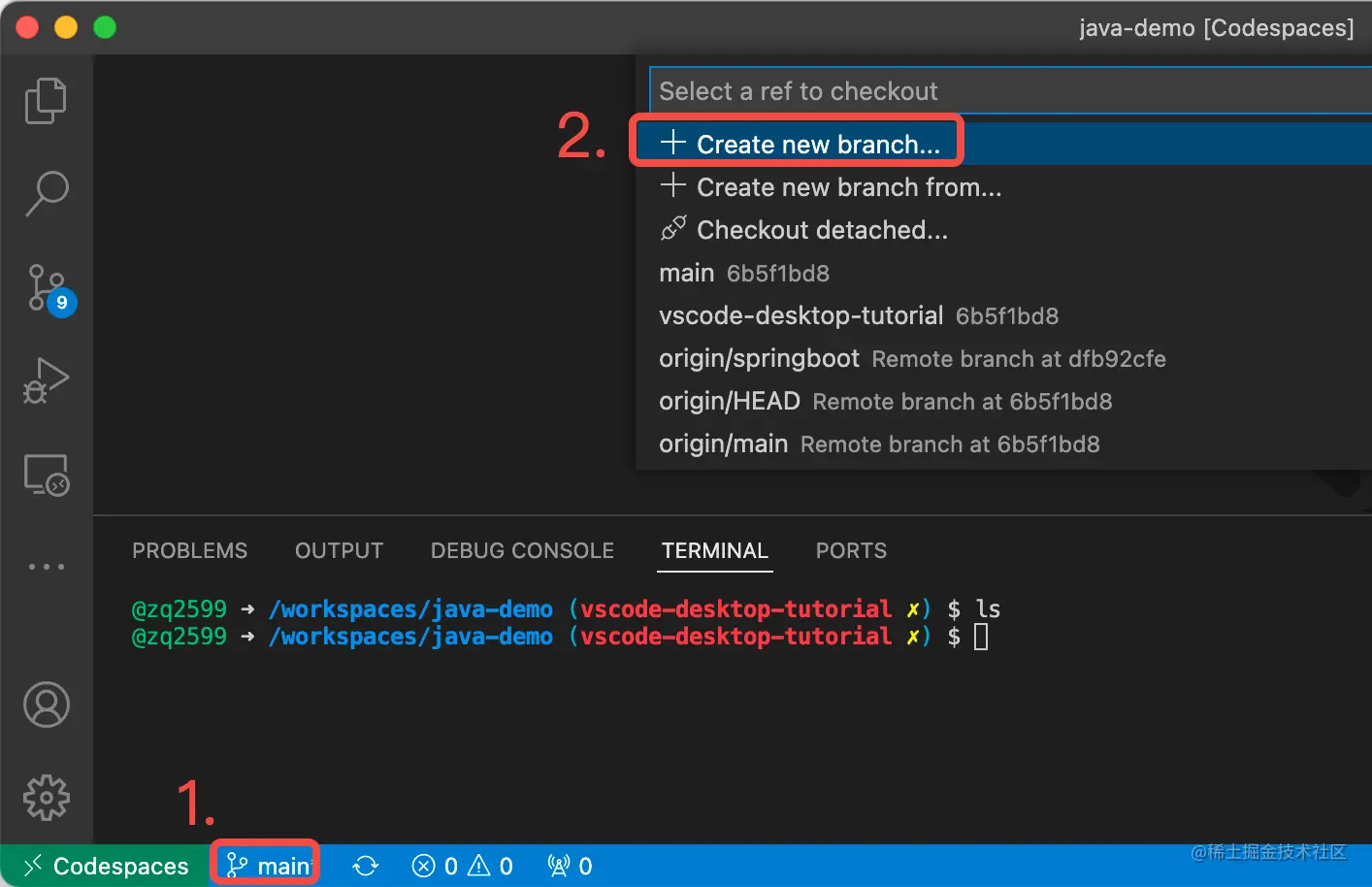The width and height of the screenshot is (1372, 887).
Task: Choose Create new branch... option
Action: click(1003, 144)
